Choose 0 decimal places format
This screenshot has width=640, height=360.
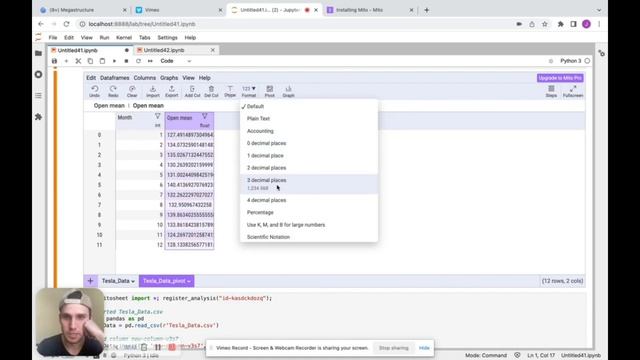[309, 143]
